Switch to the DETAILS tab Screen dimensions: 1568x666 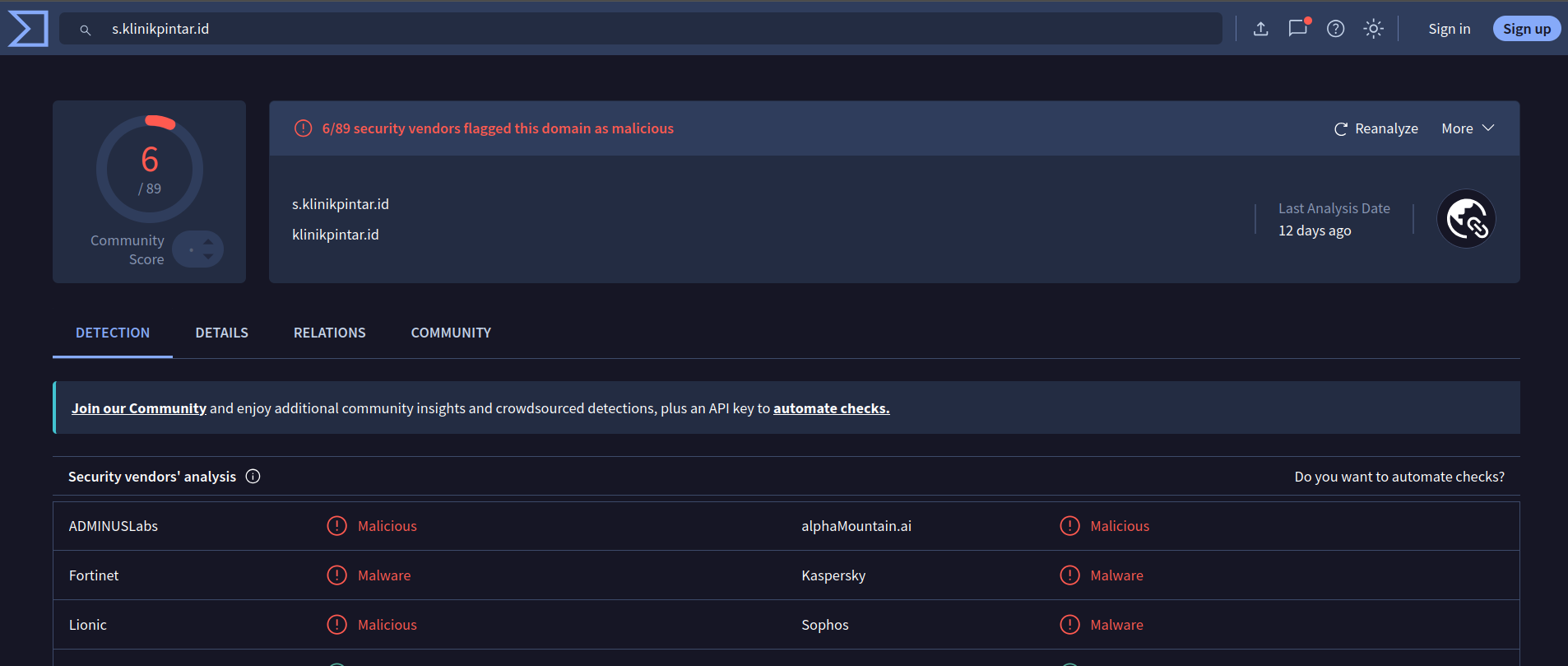pyautogui.click(x=222, y=333)
